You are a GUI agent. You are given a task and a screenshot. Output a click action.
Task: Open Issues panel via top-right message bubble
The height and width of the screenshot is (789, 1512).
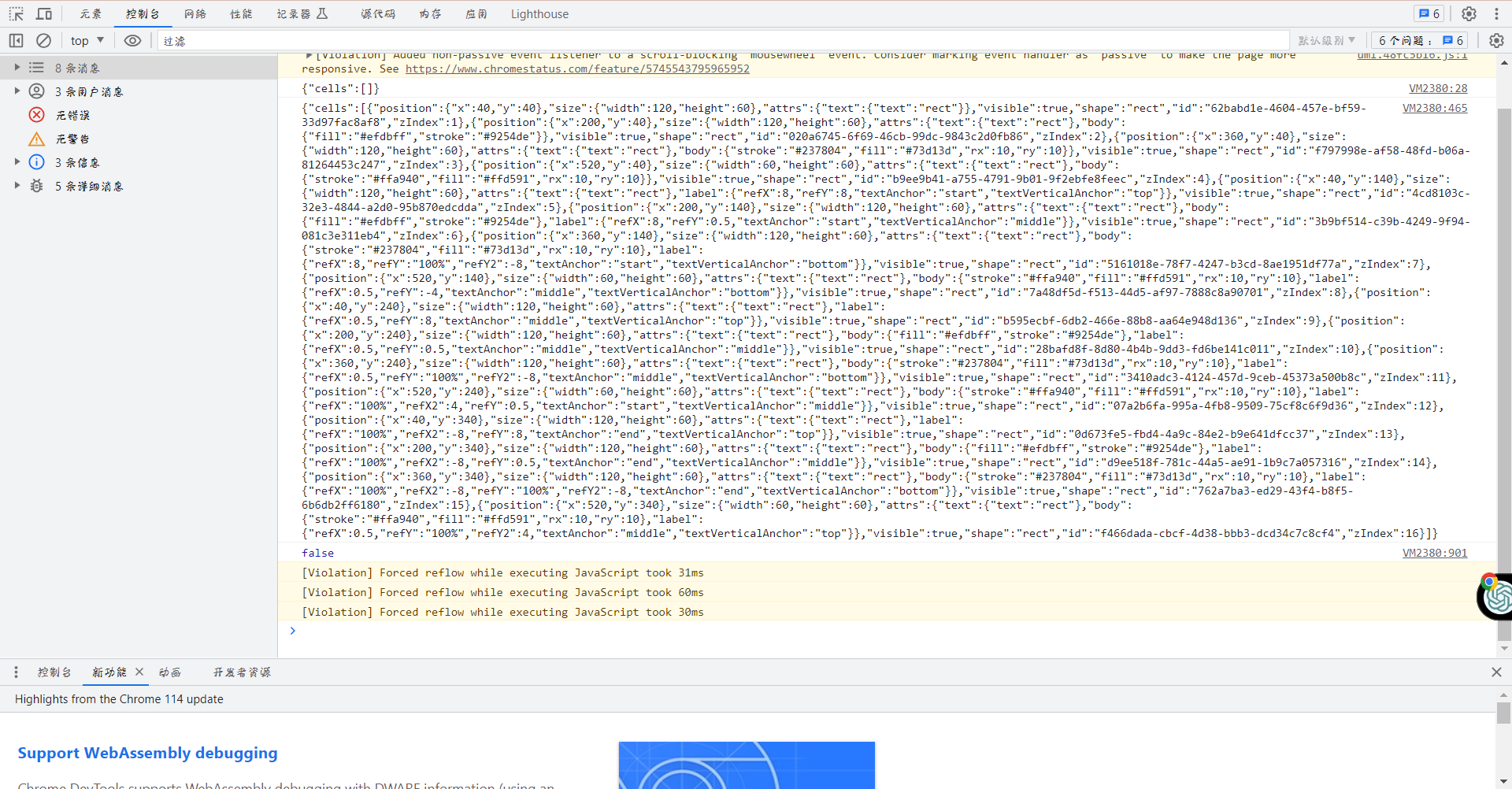[1427, 13]
